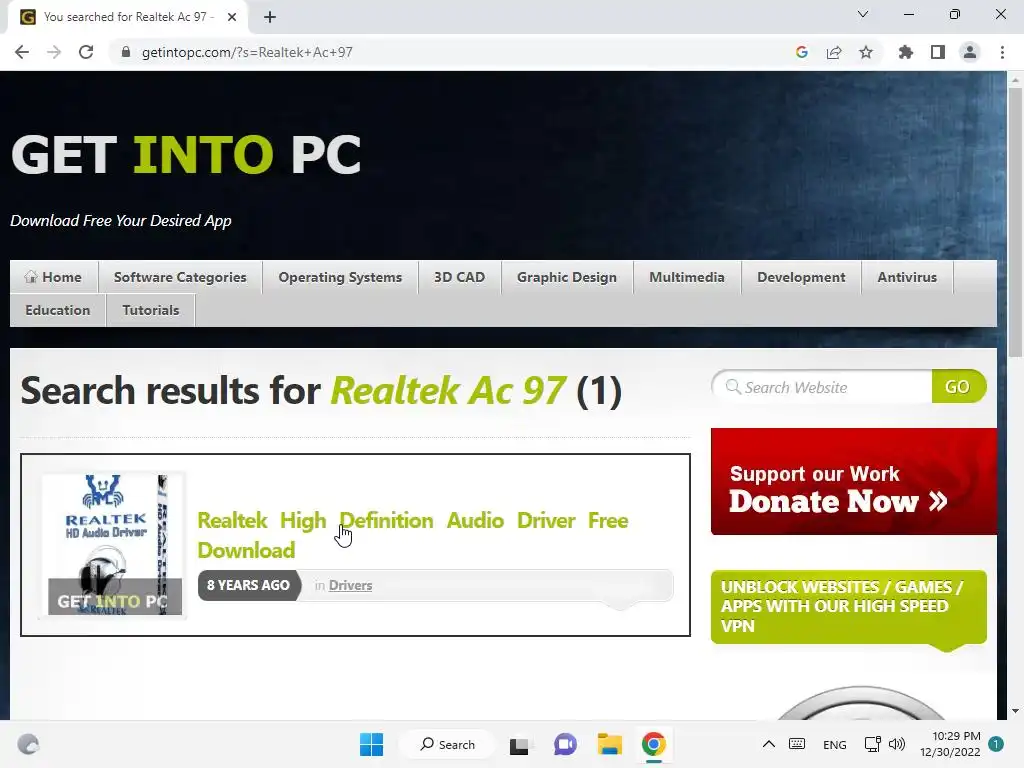Open the Windows Start menu
Screen dimensions: 1024x768
(x=372, y=744)
